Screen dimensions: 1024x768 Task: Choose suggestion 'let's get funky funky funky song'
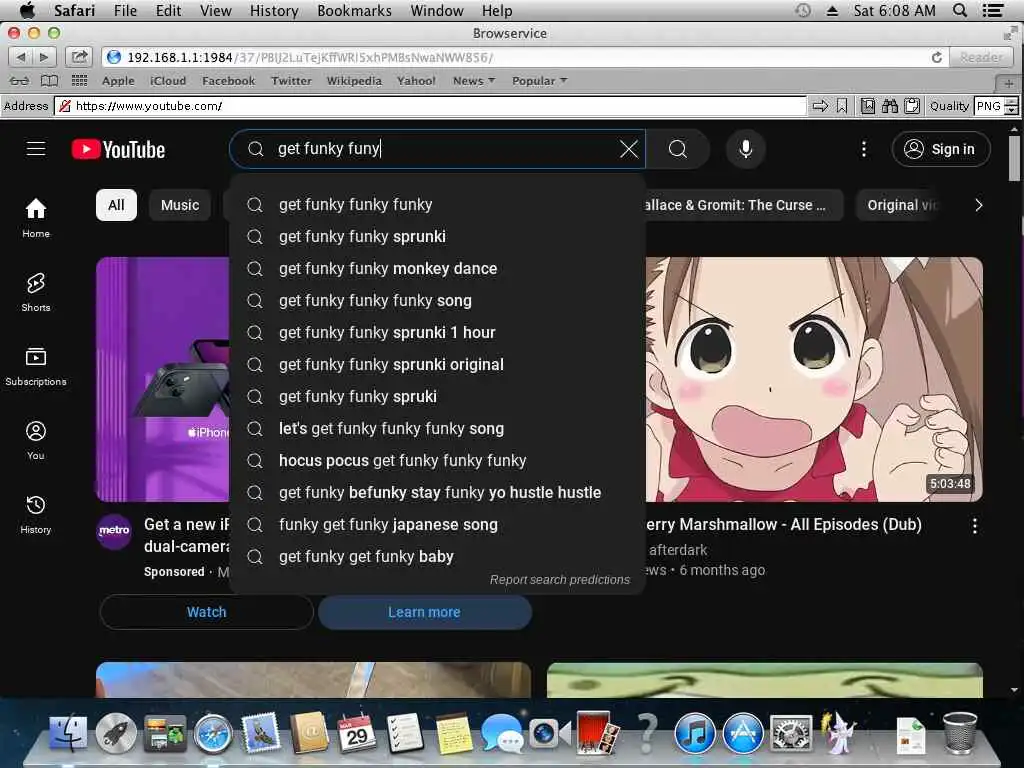pyautogui.click(x=437, y=428)
